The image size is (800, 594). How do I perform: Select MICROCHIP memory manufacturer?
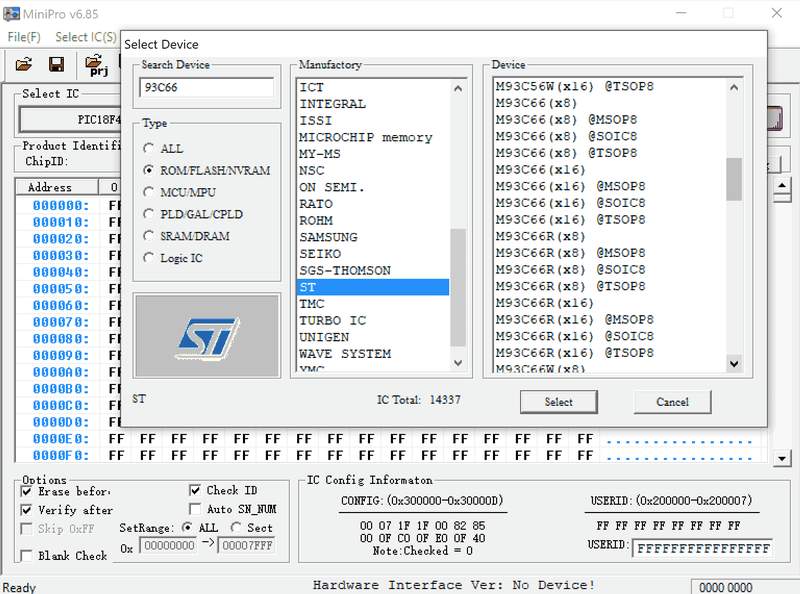click(372, 137)
